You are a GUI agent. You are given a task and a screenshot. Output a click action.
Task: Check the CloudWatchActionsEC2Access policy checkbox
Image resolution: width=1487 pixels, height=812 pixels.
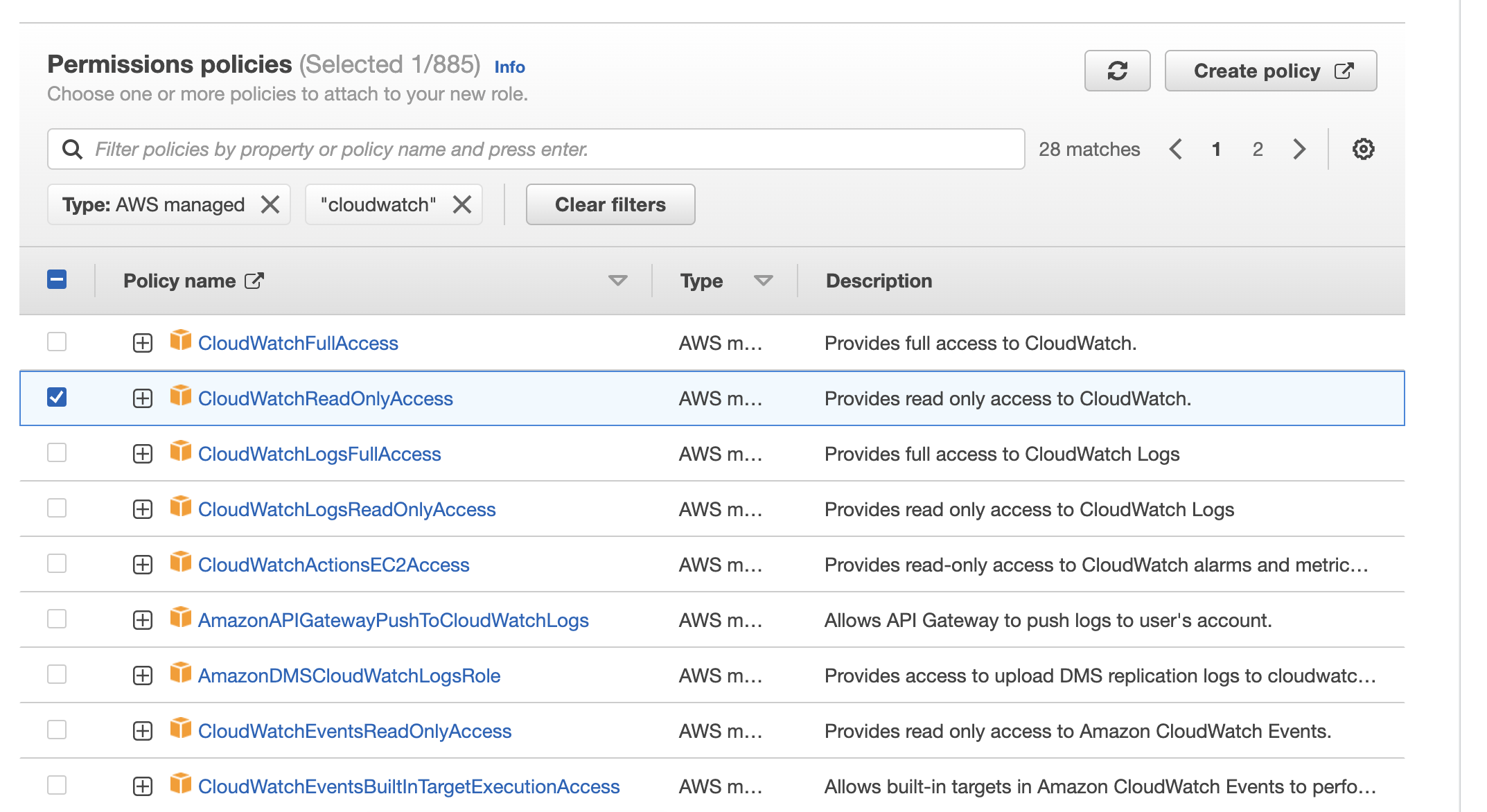tap(57, 563)
